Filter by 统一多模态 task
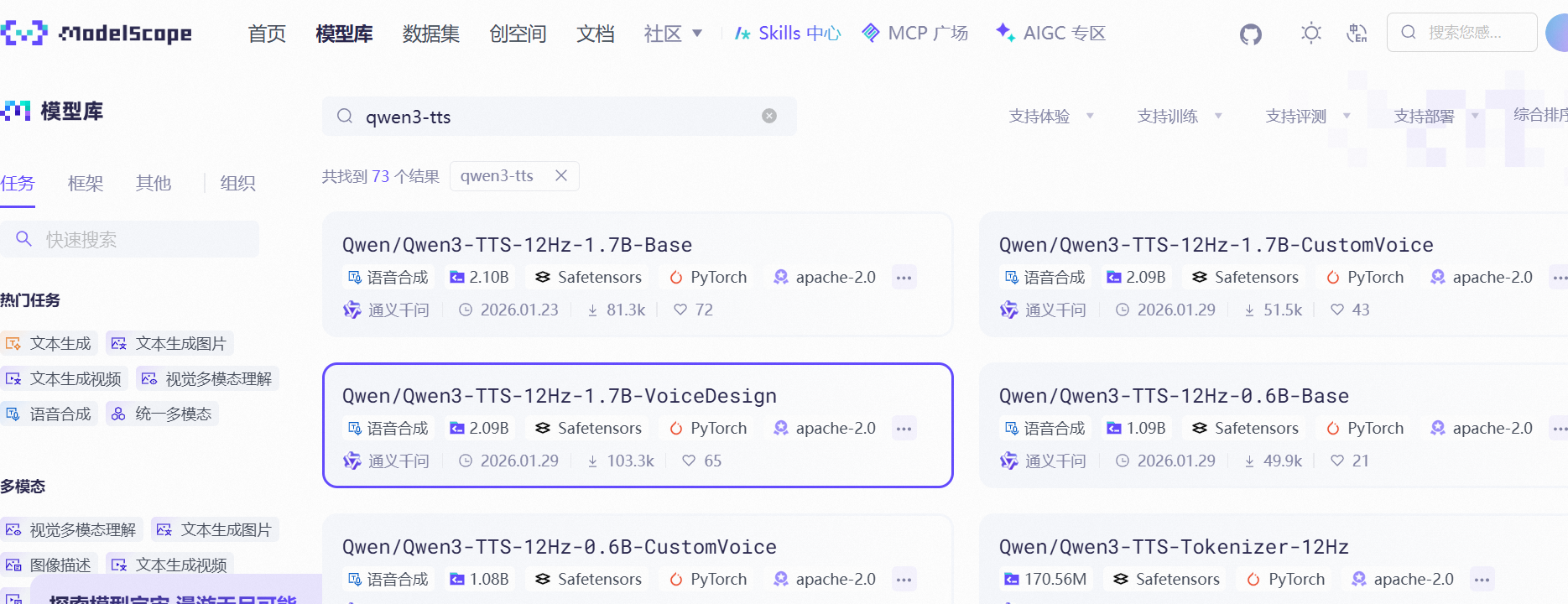This screenshot has height=604, width=1568. [162, 414]
